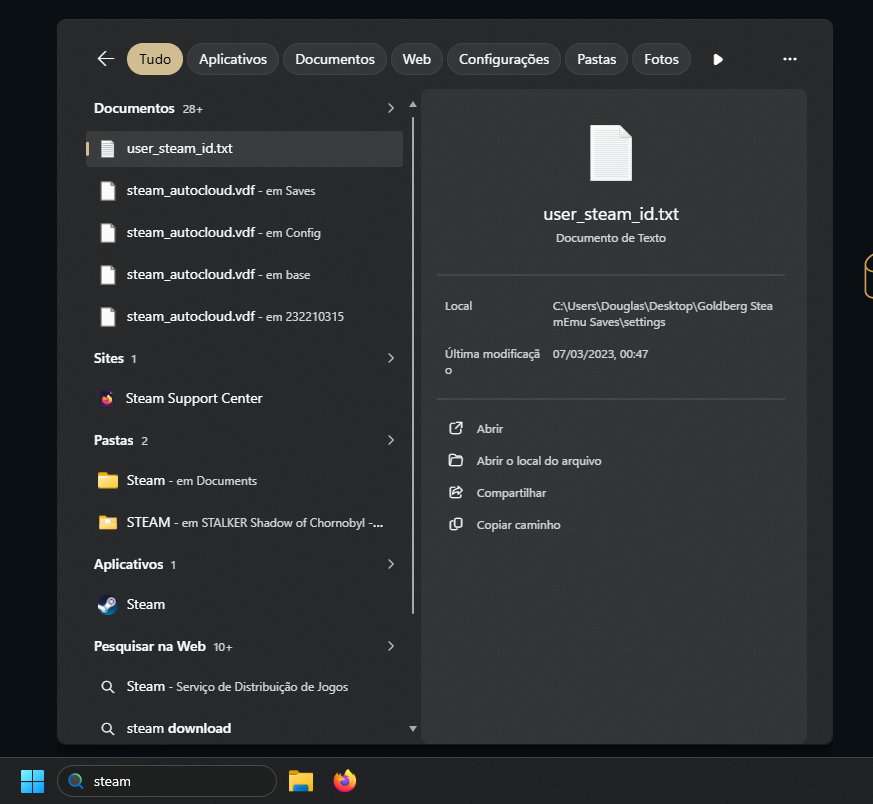The image size is (873, 804).
Task: Open Steam Support Center site result
Action: (244, 399)
